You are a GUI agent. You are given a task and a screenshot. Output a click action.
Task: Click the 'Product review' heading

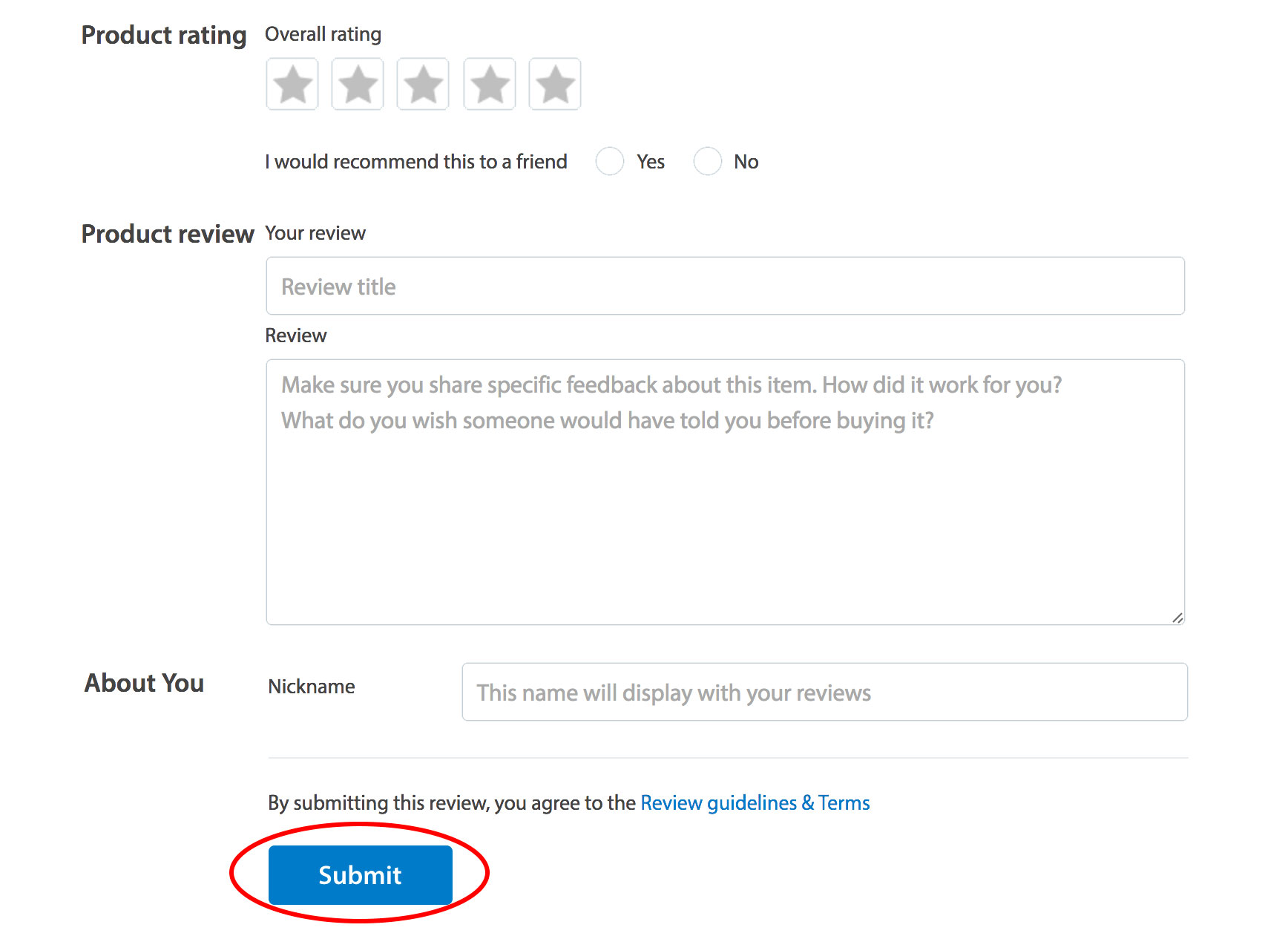[168, 234]
